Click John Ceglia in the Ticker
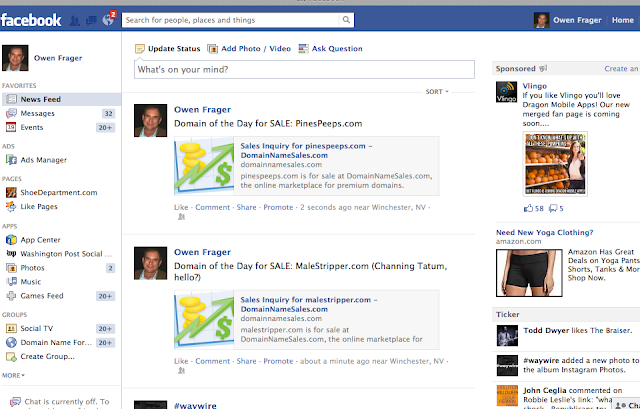This screenshot has width=640, height=409. coord(545,391)
